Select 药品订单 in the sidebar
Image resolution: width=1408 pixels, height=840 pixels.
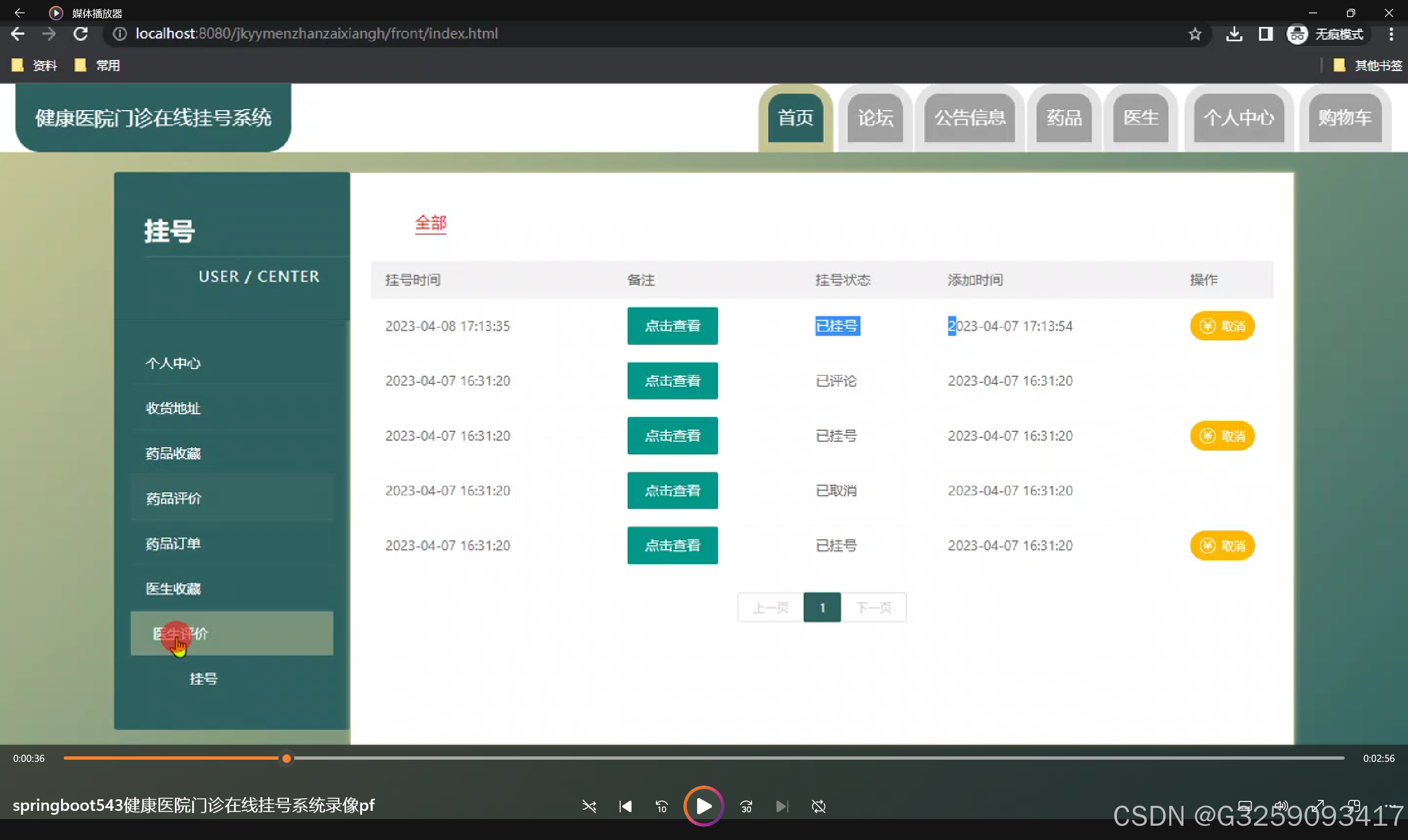[x=173, y=543]
